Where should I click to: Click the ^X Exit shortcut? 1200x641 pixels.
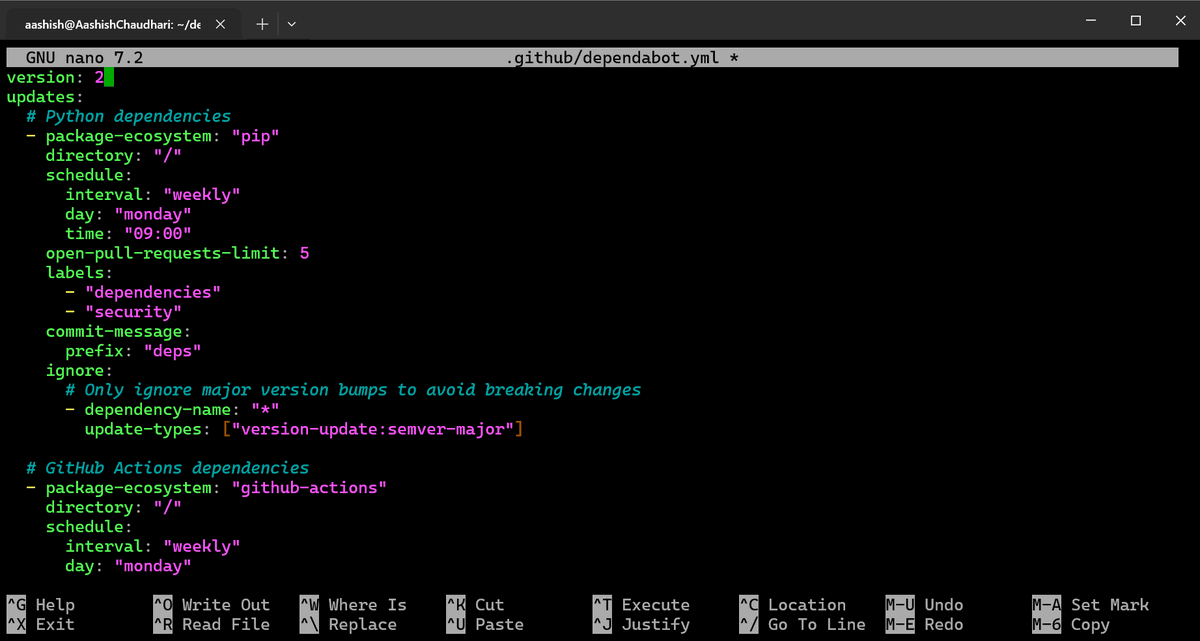pos(41,624)
